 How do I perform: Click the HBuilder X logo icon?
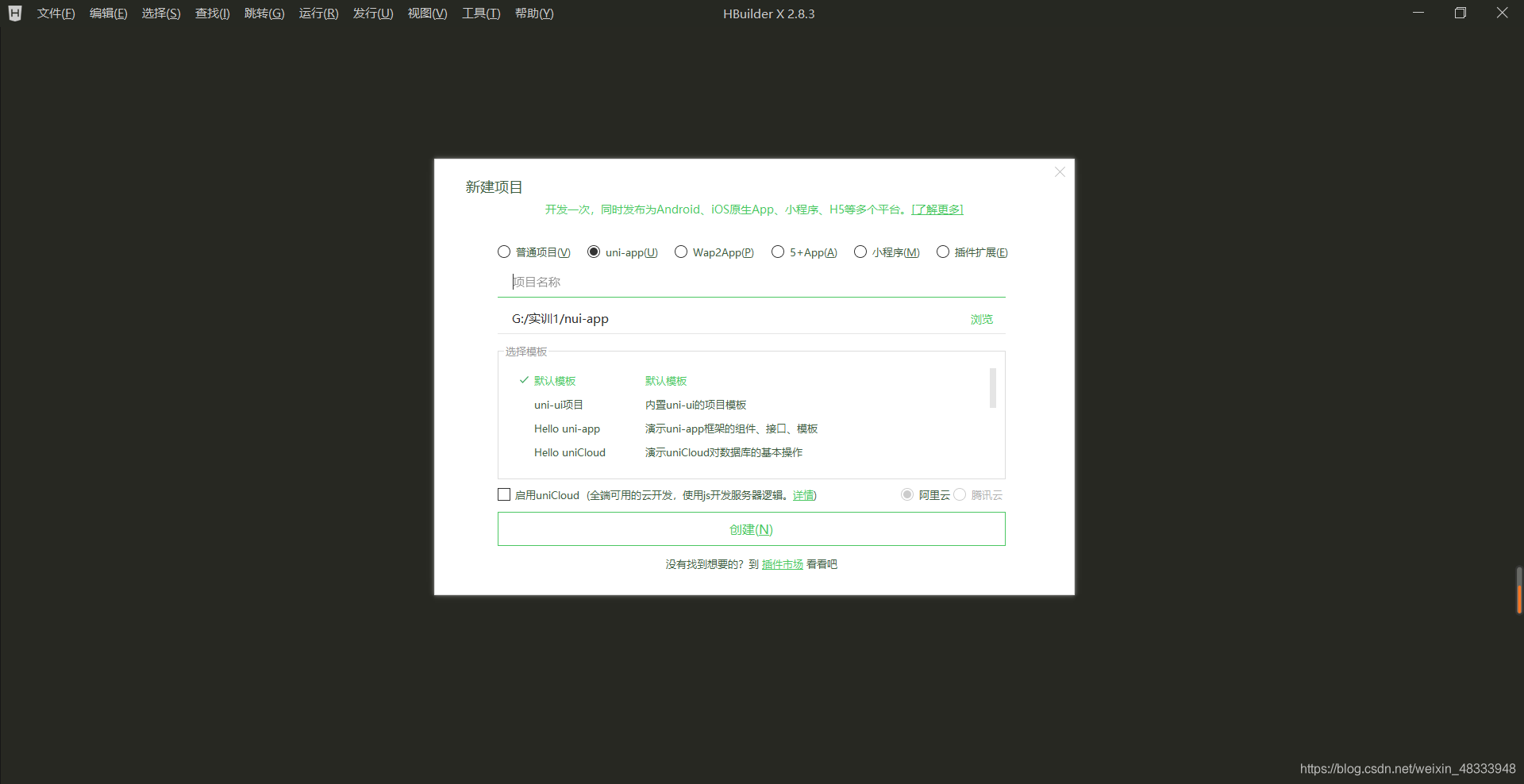coord(14,13)
